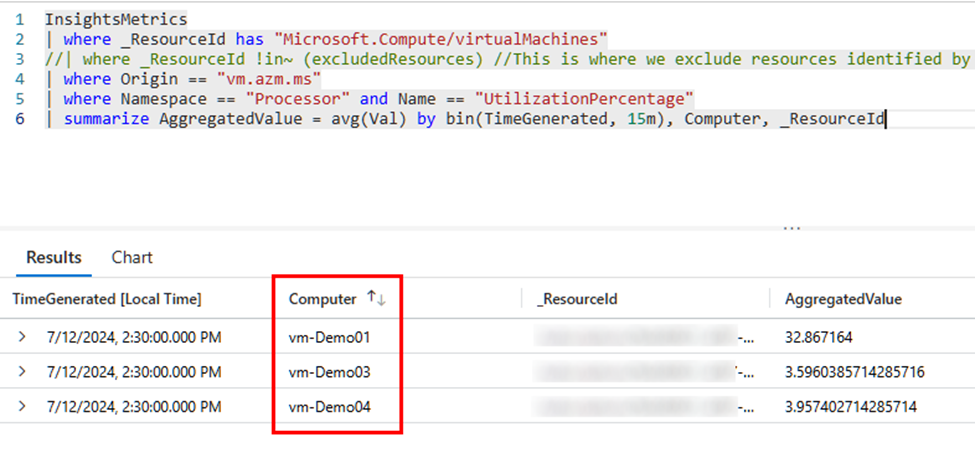The image size is (975, 463).
Task: Click the pane splitter ellipsis handle
Action: coord(792,228)
